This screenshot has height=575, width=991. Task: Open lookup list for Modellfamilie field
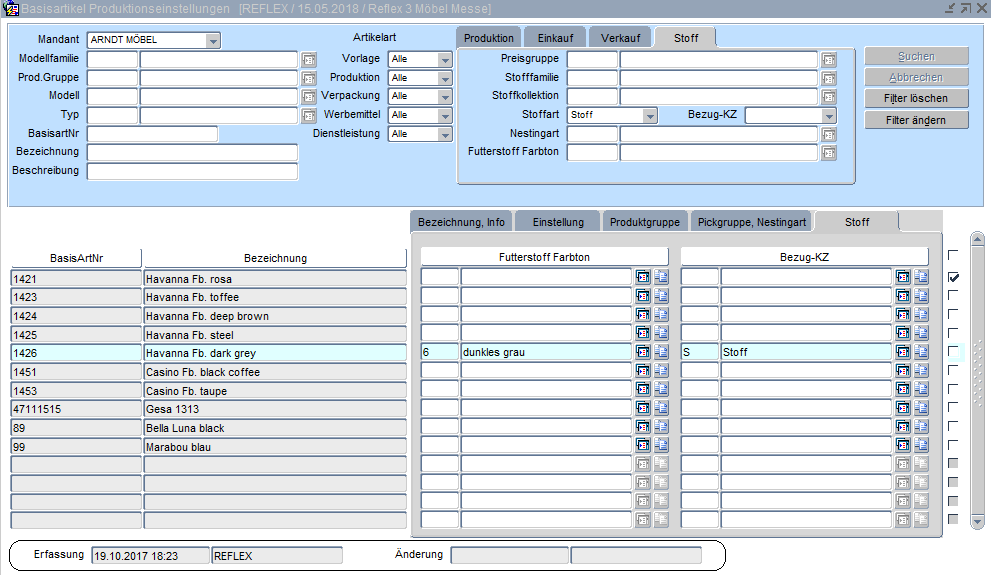(x=308, y=60)
